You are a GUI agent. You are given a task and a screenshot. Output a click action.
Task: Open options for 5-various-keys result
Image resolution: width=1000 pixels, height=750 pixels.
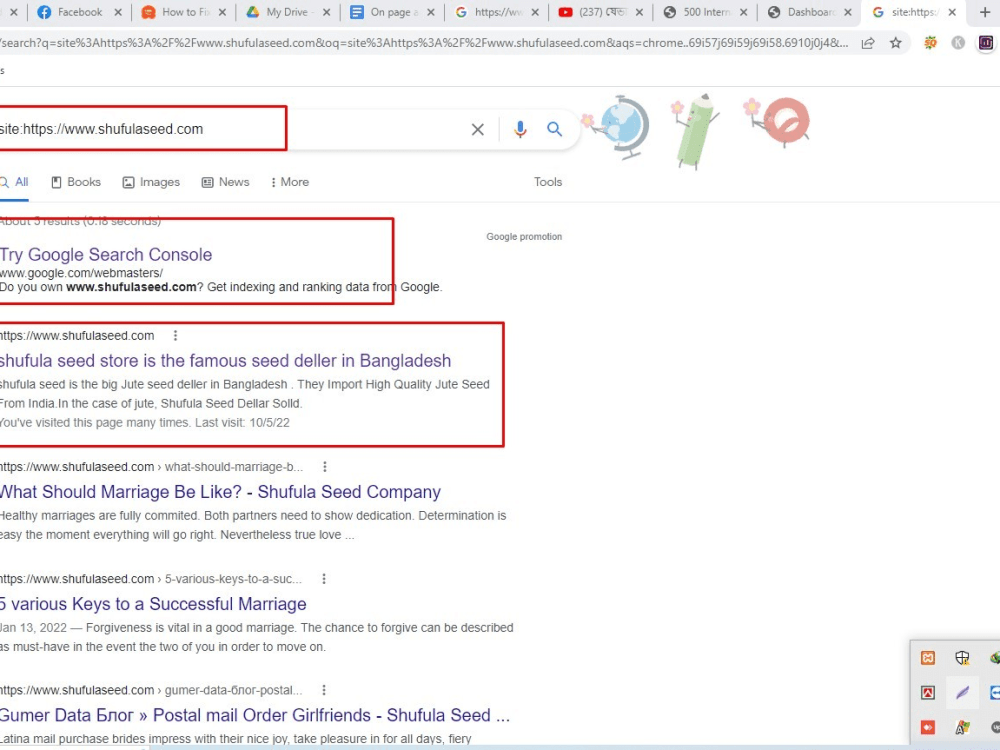coord(324,578)
